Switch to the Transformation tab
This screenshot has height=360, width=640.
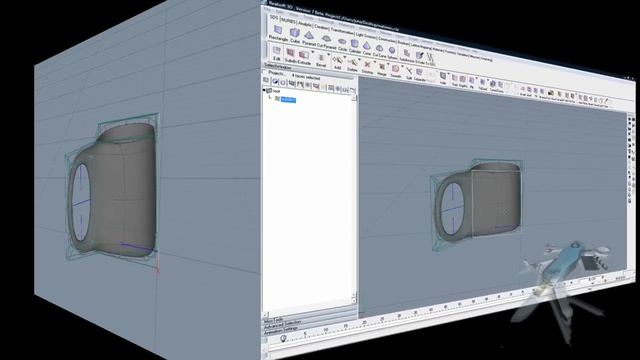pyautogui.click(x=342, y=30)
